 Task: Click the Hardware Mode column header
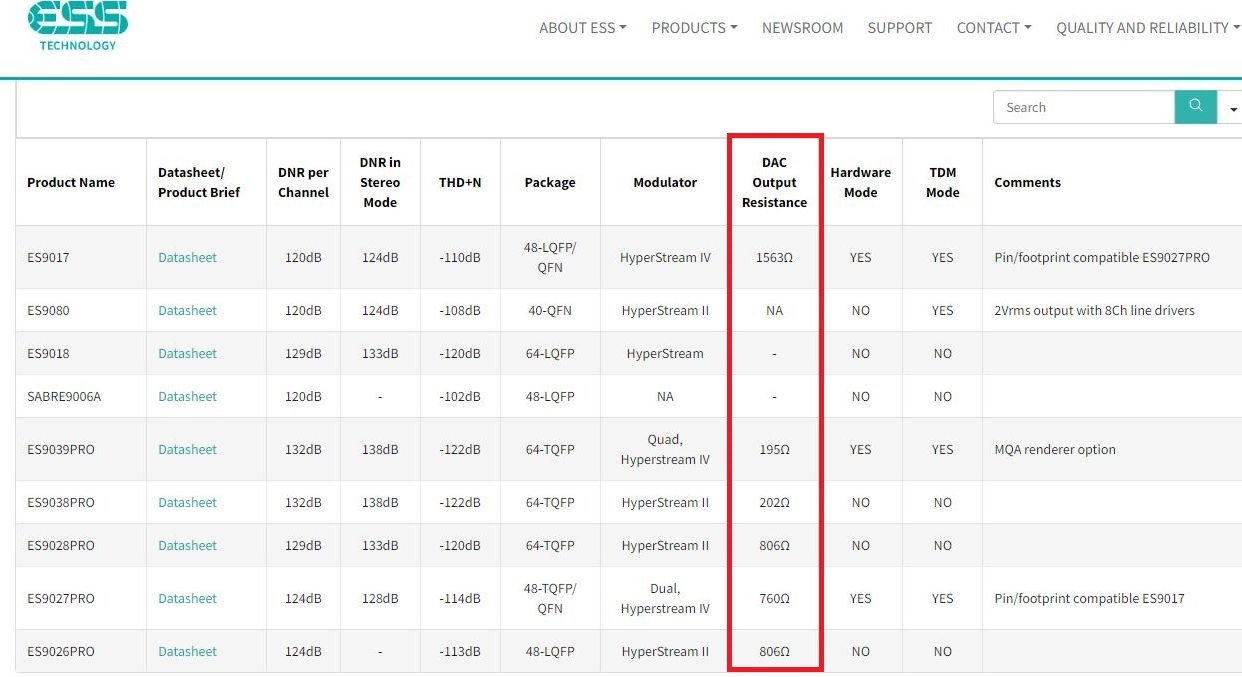click(x=860, y=182)
